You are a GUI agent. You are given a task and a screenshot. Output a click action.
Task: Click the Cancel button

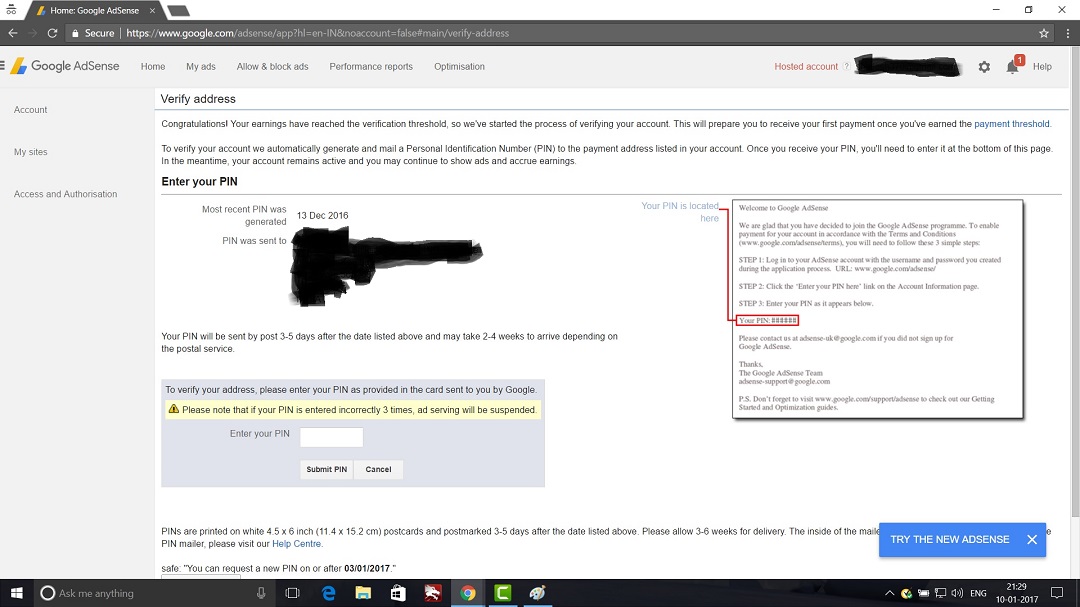[378, 469]
